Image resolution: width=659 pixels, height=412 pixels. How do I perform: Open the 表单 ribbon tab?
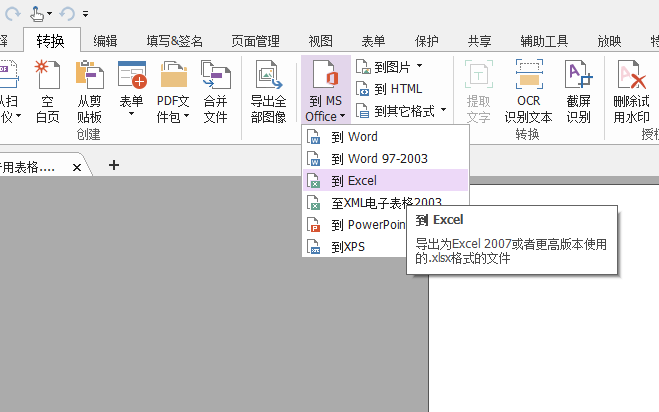tap(373, 41)
